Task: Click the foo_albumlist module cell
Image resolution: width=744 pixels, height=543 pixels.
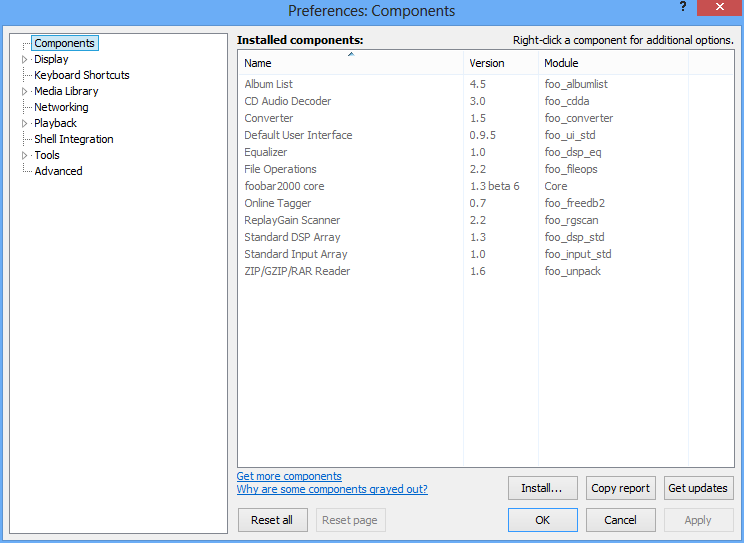Action: (x=576, y=84)
